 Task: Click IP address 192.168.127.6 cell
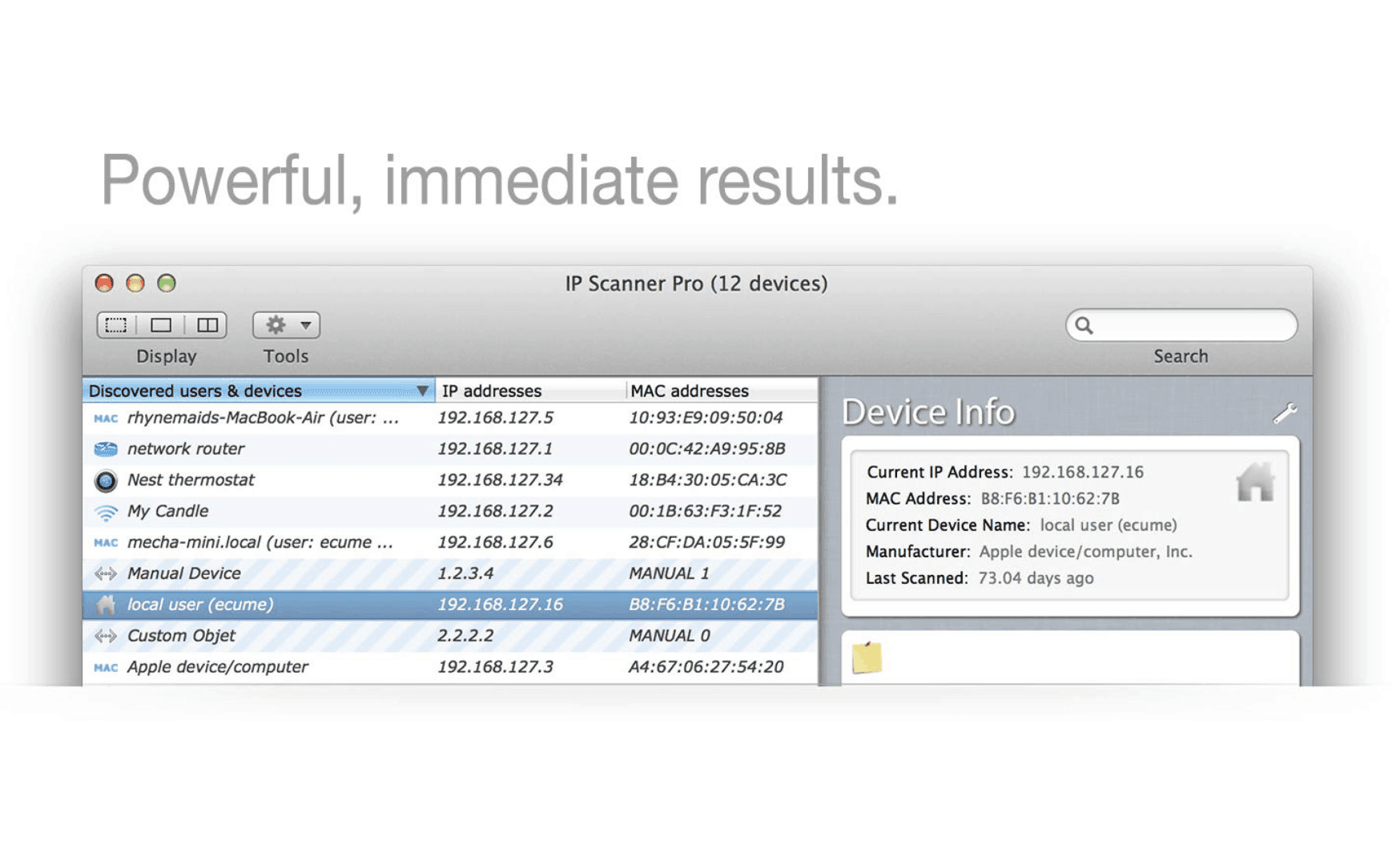495,543
